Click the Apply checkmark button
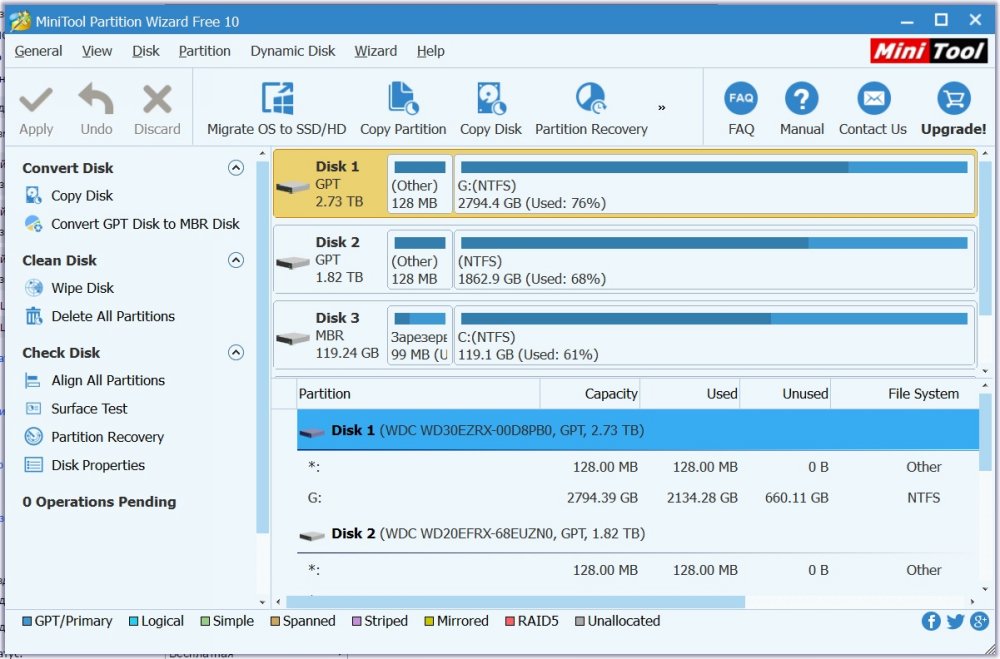1000x659 pixels. 36,109
